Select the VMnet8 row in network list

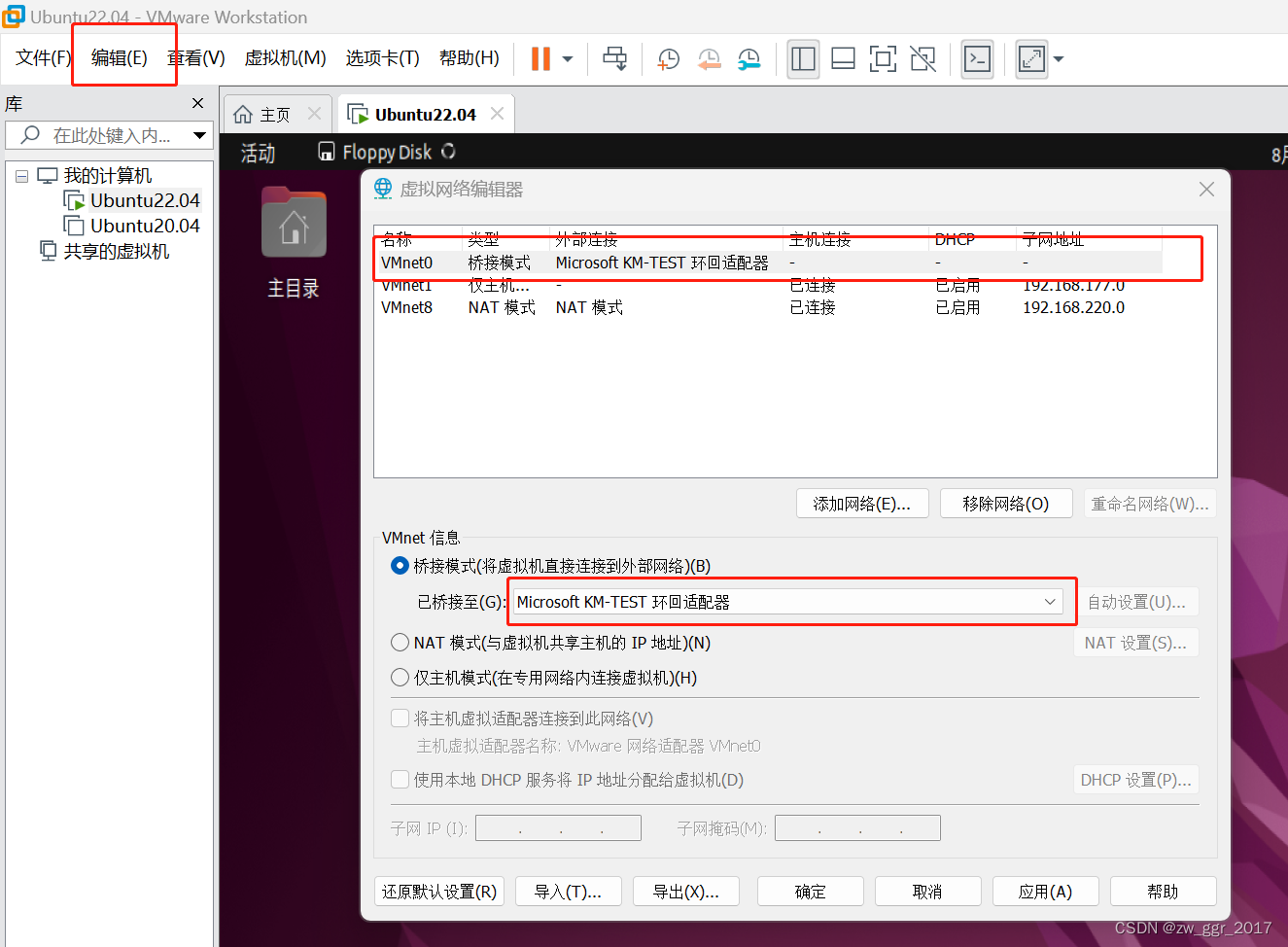[x=768, y=307]
